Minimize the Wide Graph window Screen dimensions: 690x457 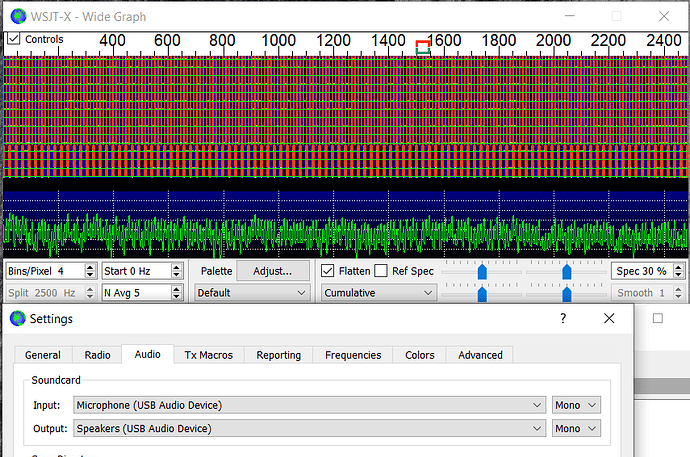(x=570, y=16)
